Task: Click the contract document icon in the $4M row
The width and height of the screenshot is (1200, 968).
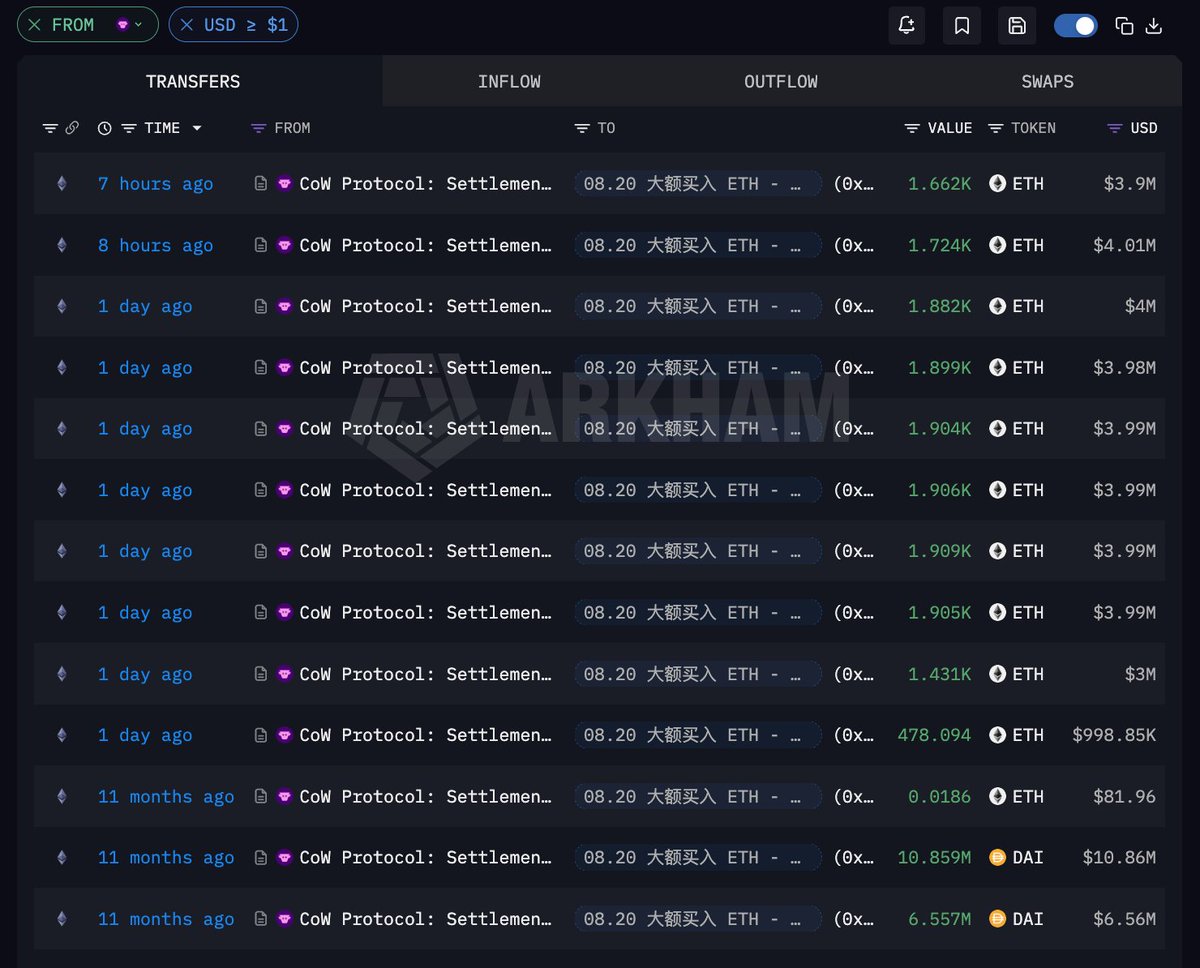Action: click(261, 306)
